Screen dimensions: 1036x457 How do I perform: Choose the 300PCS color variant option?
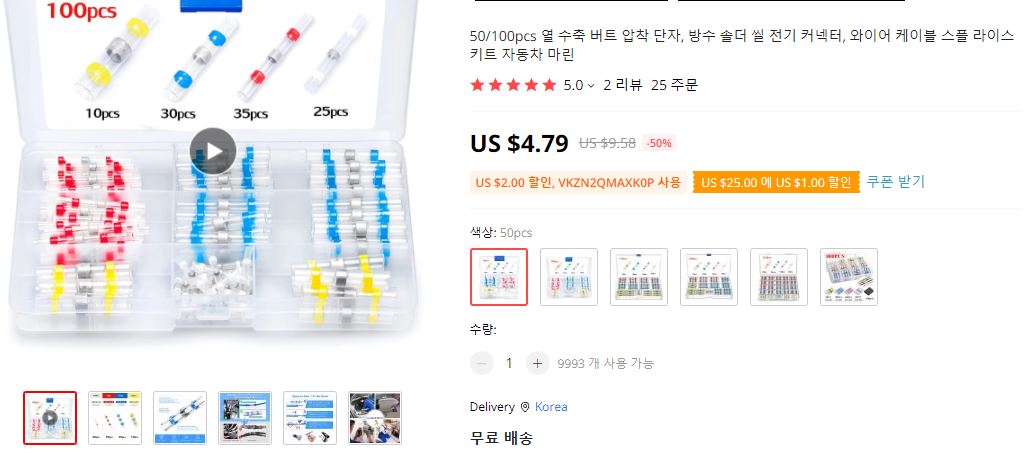849,276
